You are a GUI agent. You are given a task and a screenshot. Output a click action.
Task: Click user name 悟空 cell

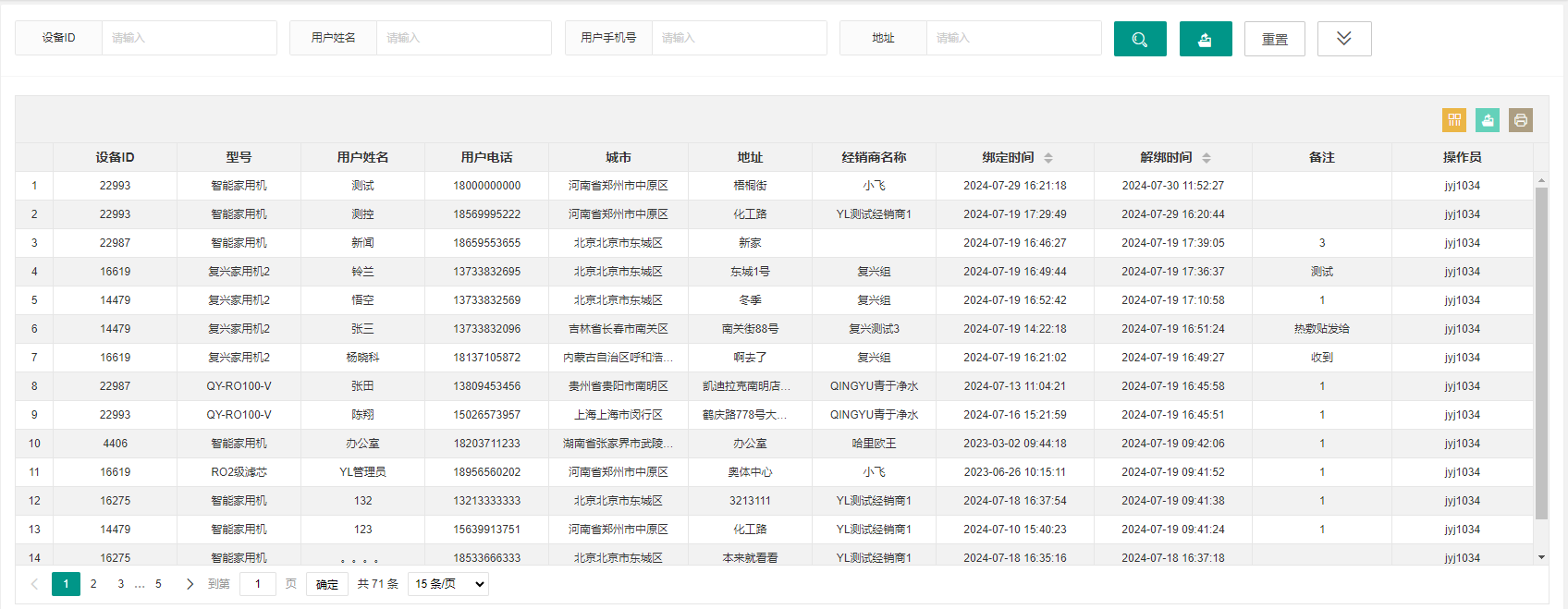(362, 300)
